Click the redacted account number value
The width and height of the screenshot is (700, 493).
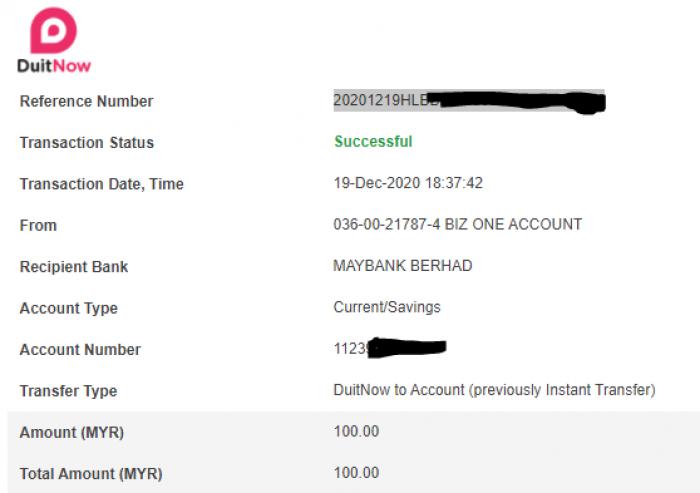tap(390, 348)
